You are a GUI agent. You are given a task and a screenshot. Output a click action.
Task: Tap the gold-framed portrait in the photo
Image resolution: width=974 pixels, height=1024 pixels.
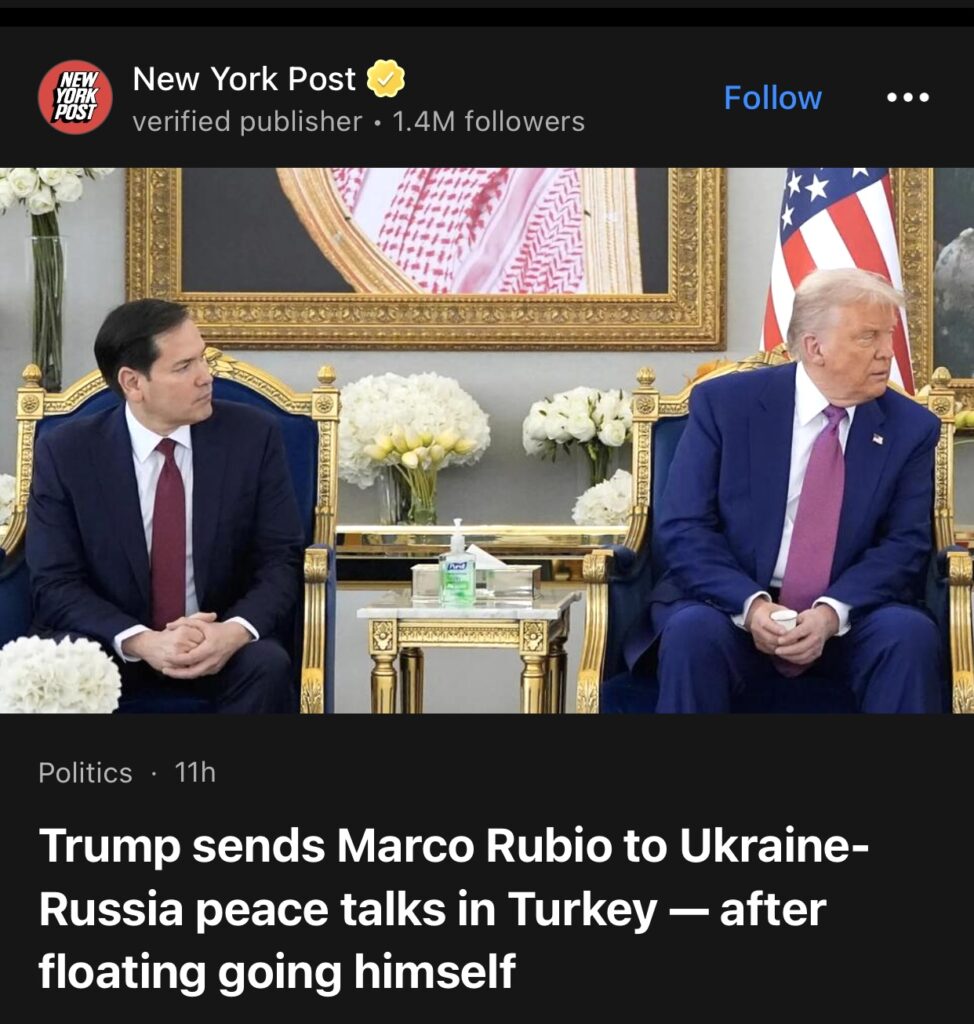click(x=426, y=258)
